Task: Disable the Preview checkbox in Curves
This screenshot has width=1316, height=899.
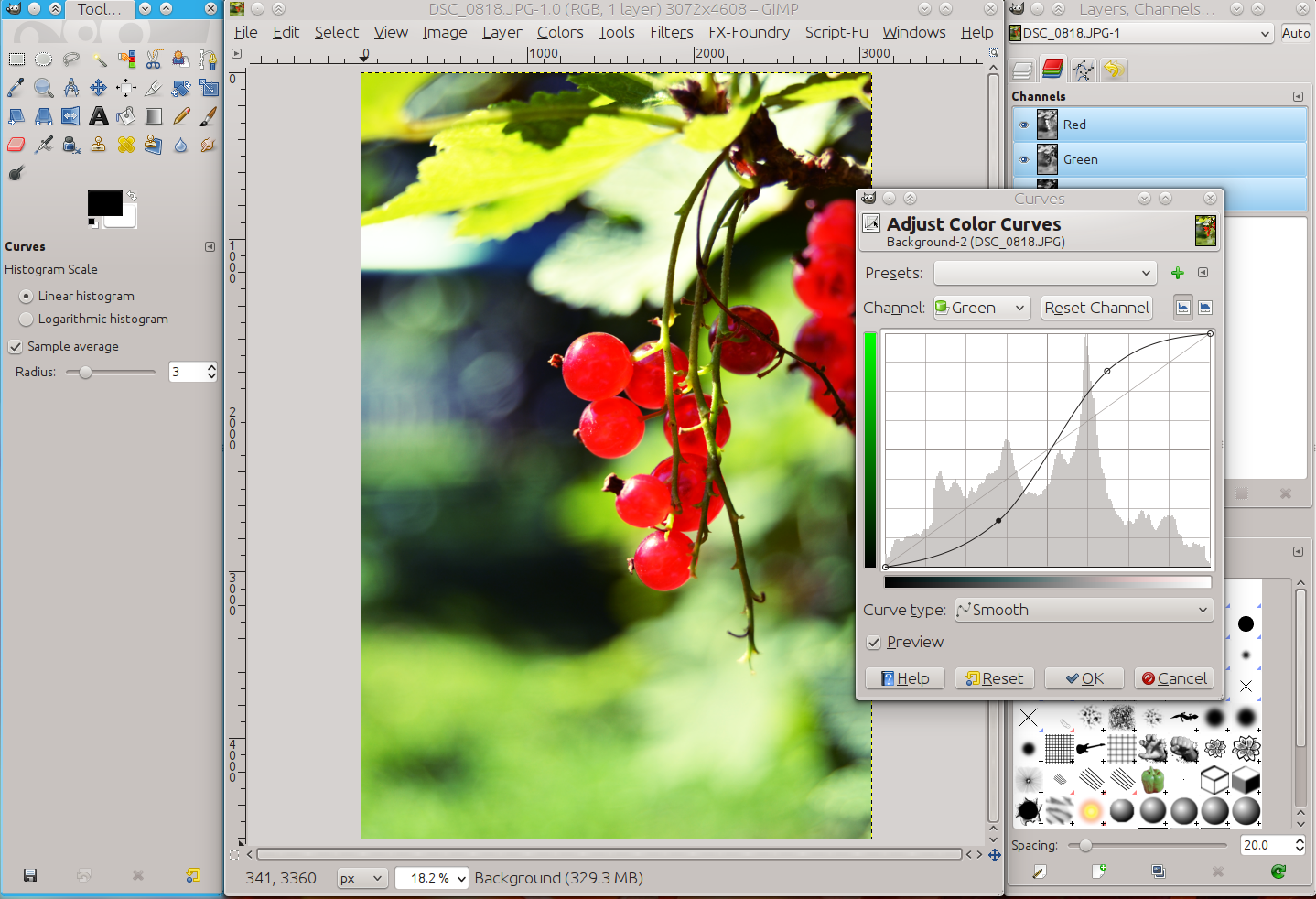Action: 874,642
